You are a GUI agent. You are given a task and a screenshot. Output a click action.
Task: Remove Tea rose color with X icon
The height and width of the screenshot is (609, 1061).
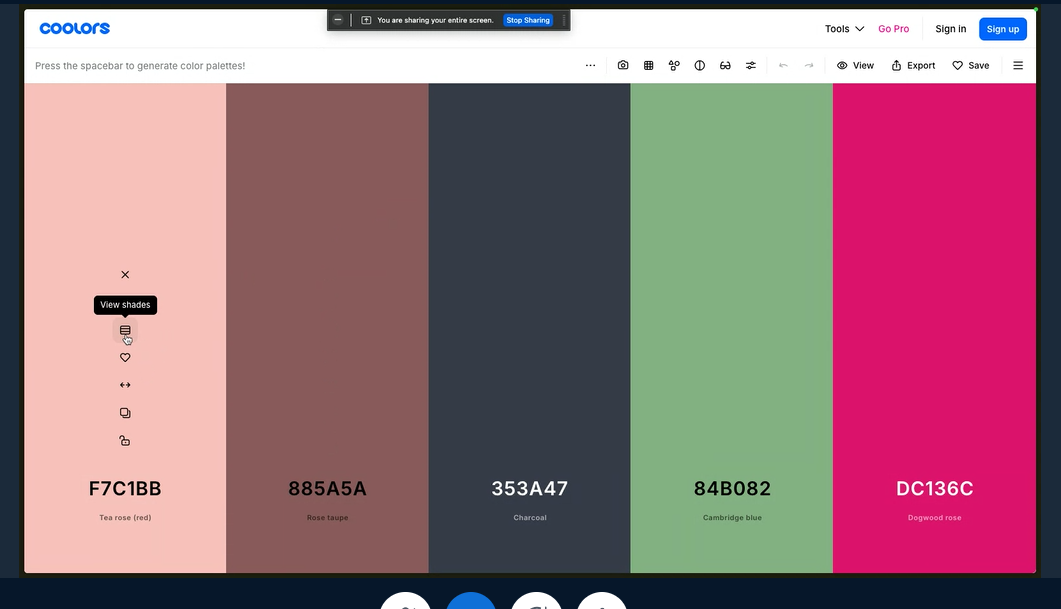coord(125,275)
